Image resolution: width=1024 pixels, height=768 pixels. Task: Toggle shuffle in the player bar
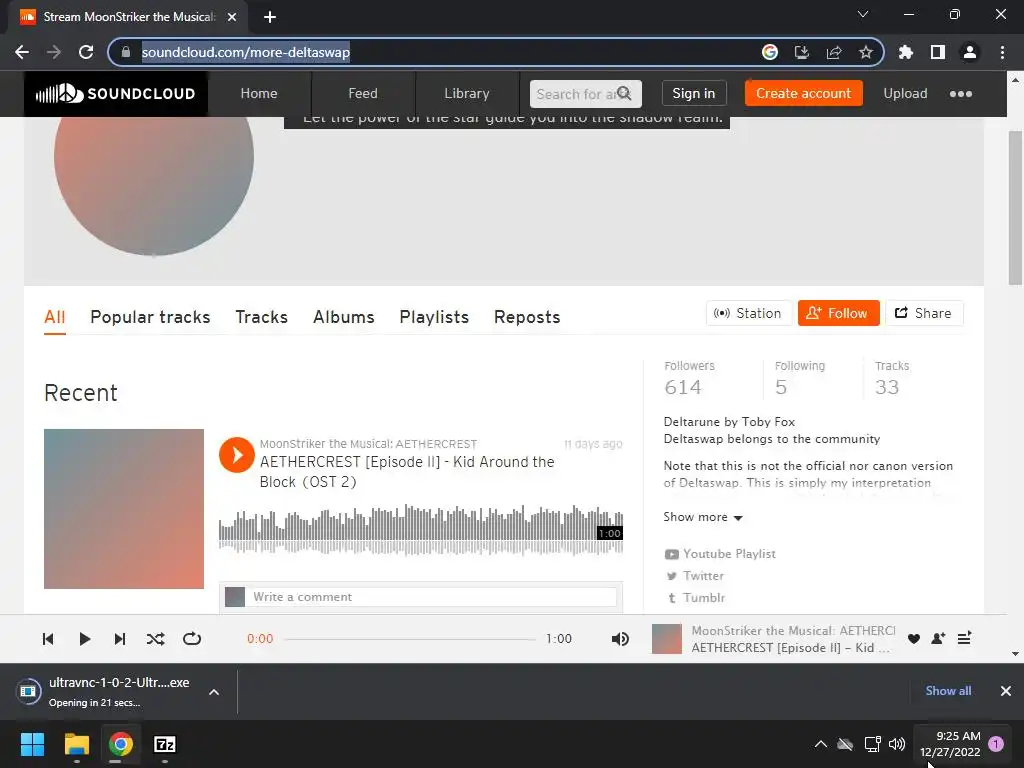(x=155, y=639)
